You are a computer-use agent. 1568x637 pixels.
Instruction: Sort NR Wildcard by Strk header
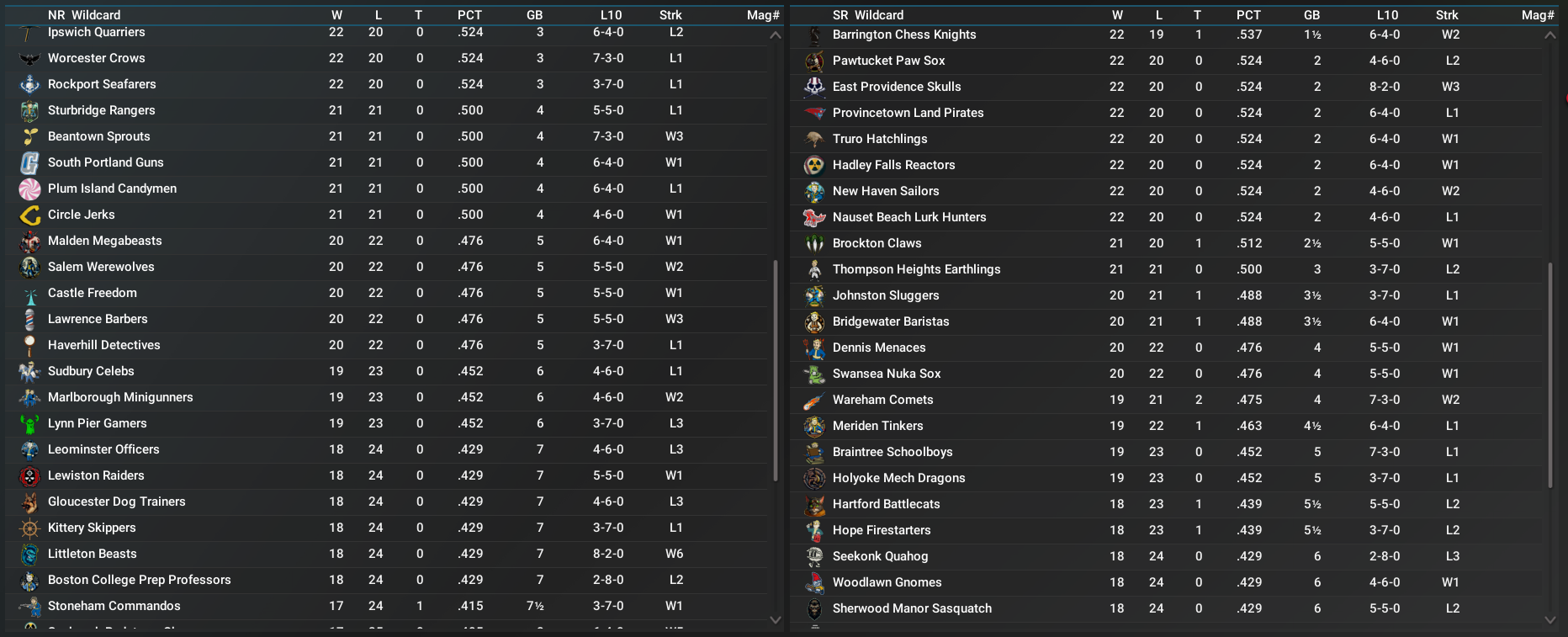point(670,15)
